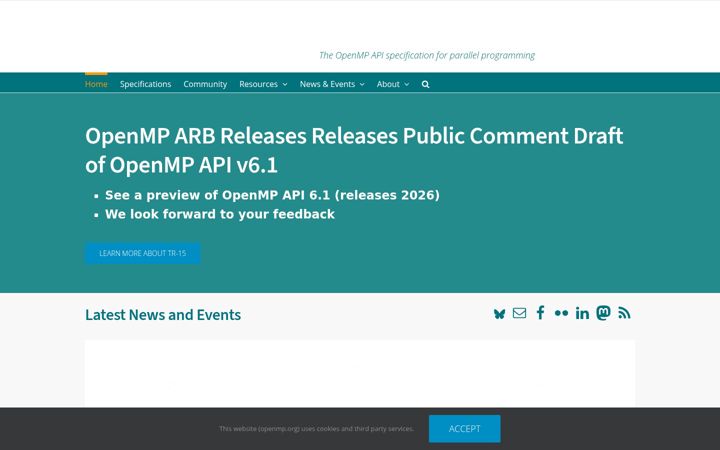Visit the Facebook social icon

point(540,313)
